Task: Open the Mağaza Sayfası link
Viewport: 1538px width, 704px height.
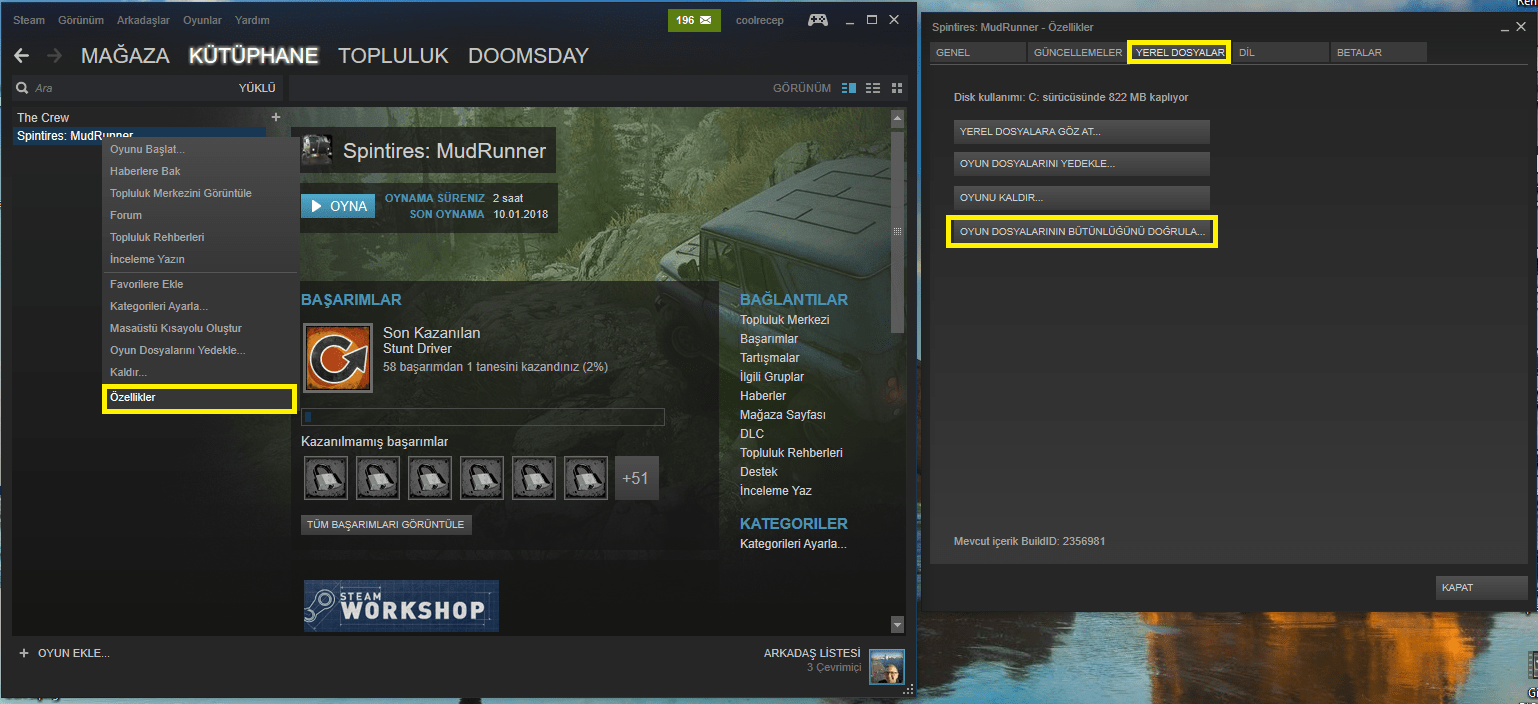Action: tap(782, 415)
